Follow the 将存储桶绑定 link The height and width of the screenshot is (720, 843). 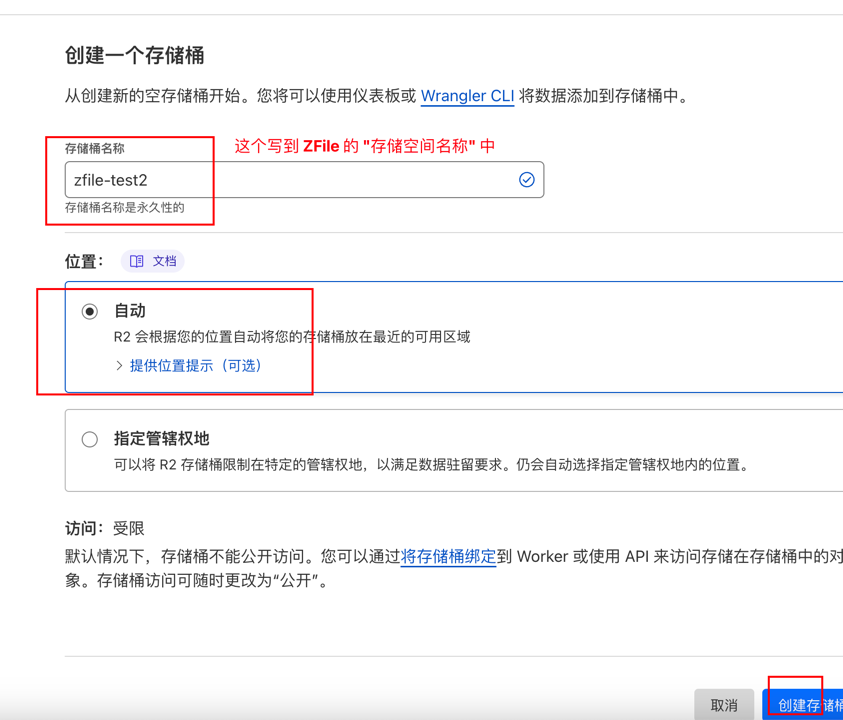tap(448, 557)
